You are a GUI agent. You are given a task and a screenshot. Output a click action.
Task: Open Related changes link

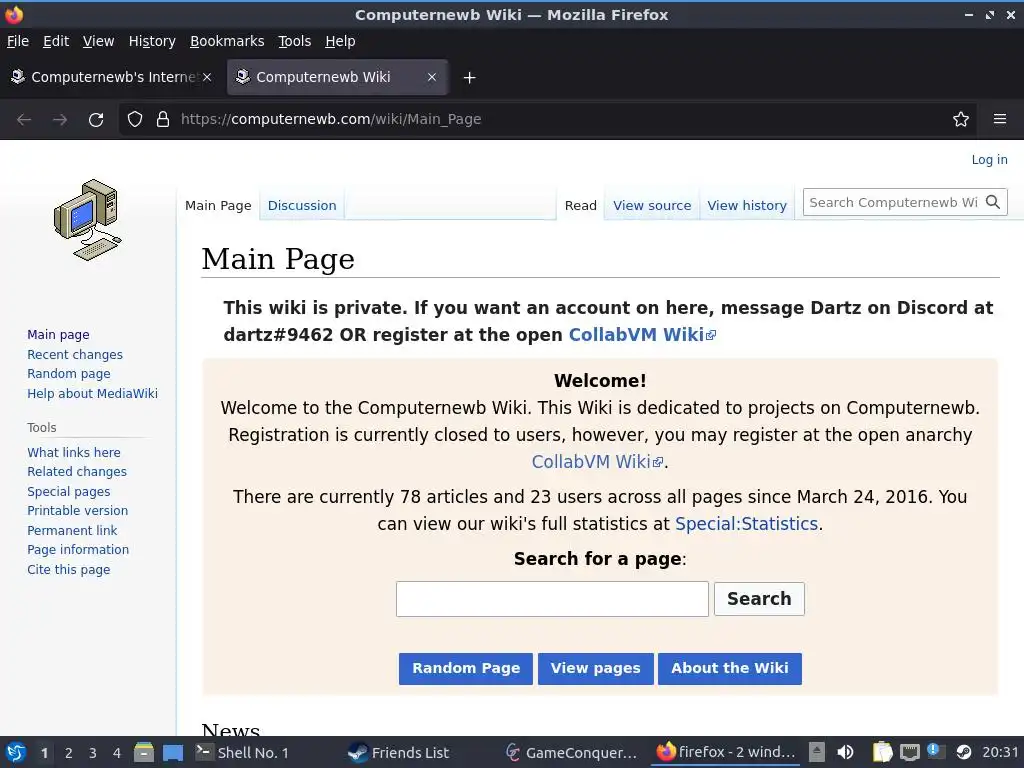pos(77,472)
